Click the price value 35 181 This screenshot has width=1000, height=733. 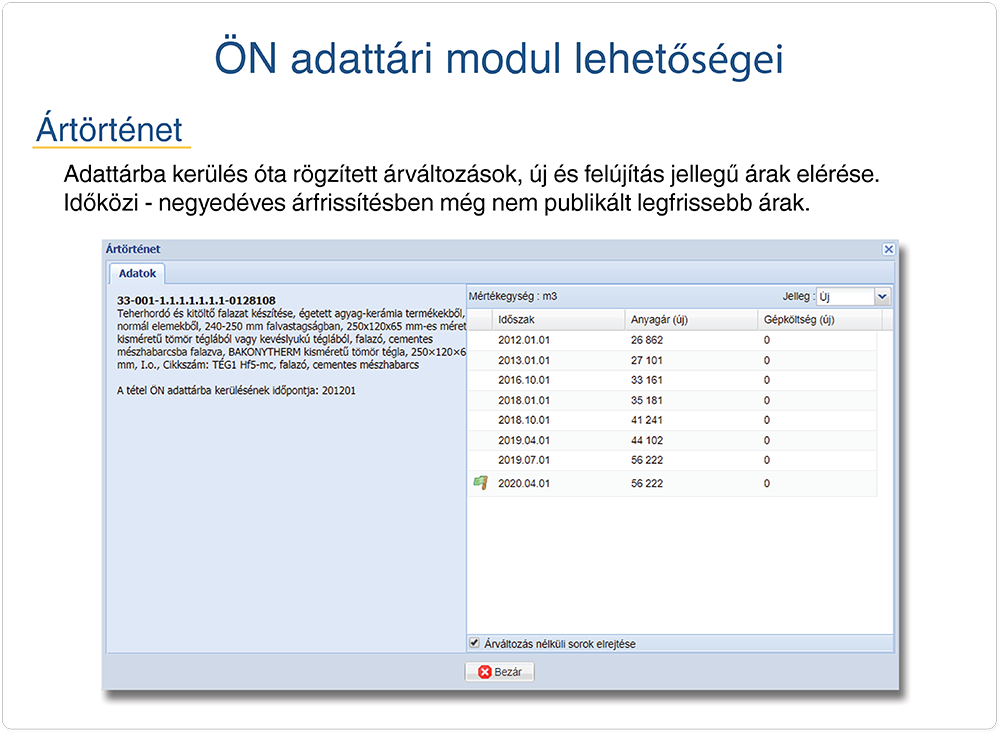click(647, 401)
